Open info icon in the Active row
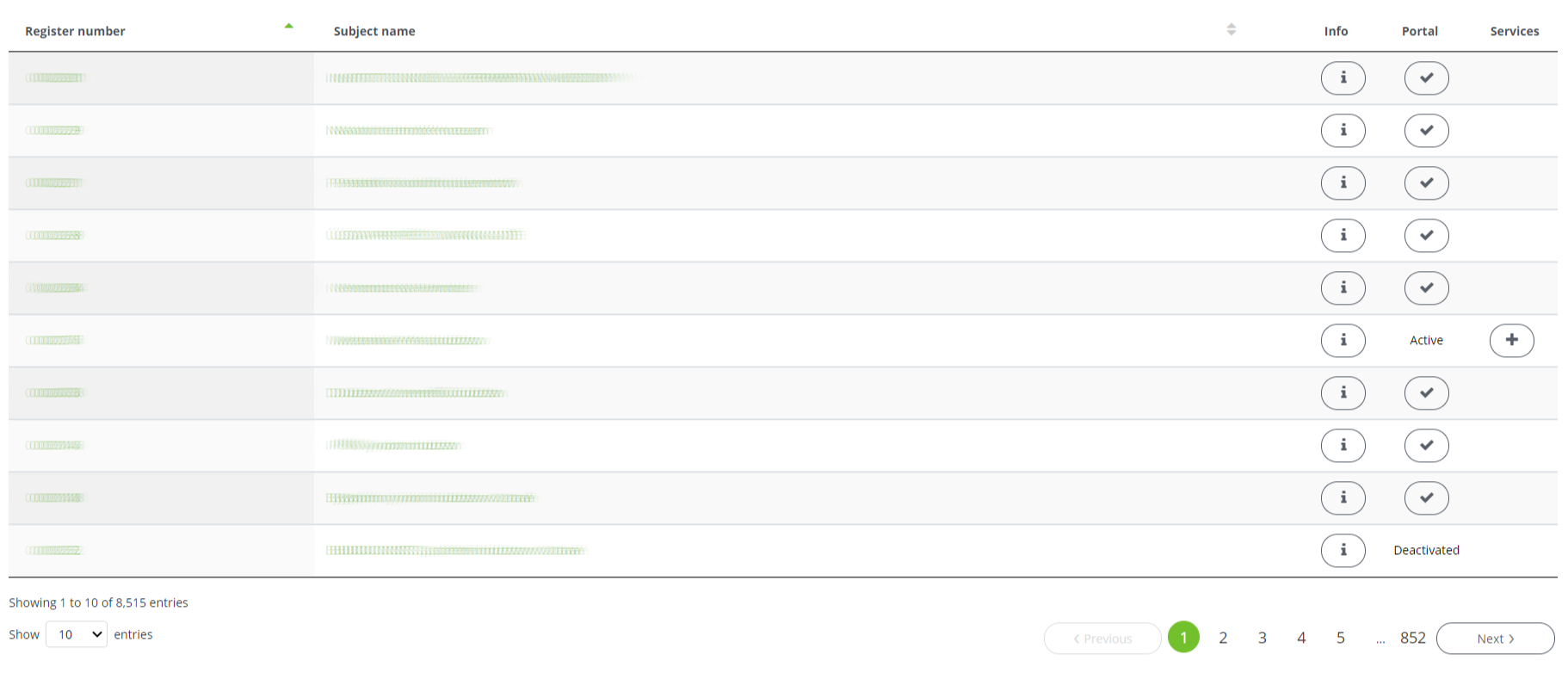 [x=1343, y=340]
